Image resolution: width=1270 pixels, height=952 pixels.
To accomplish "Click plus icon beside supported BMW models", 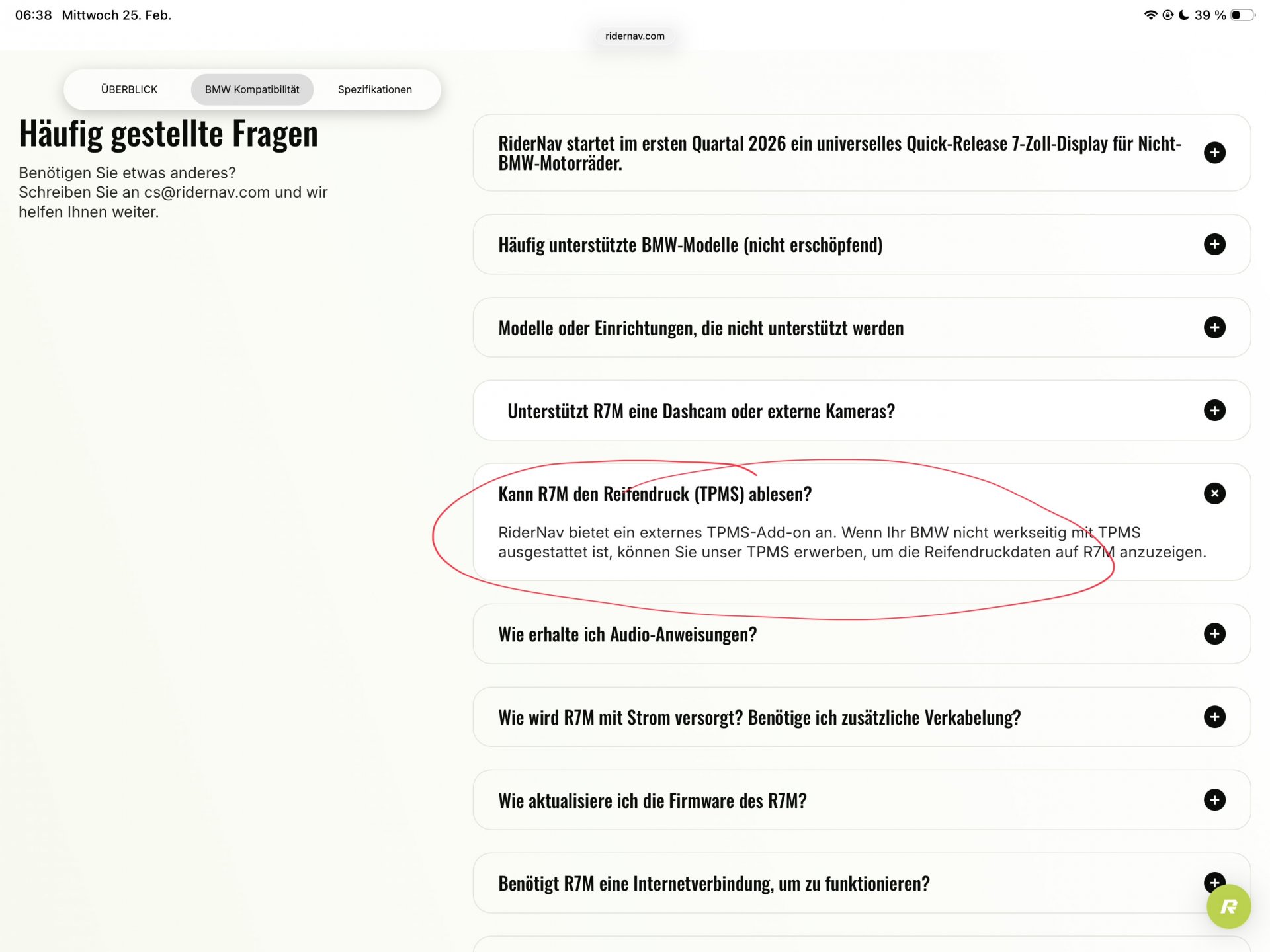I will point(1214,245).
